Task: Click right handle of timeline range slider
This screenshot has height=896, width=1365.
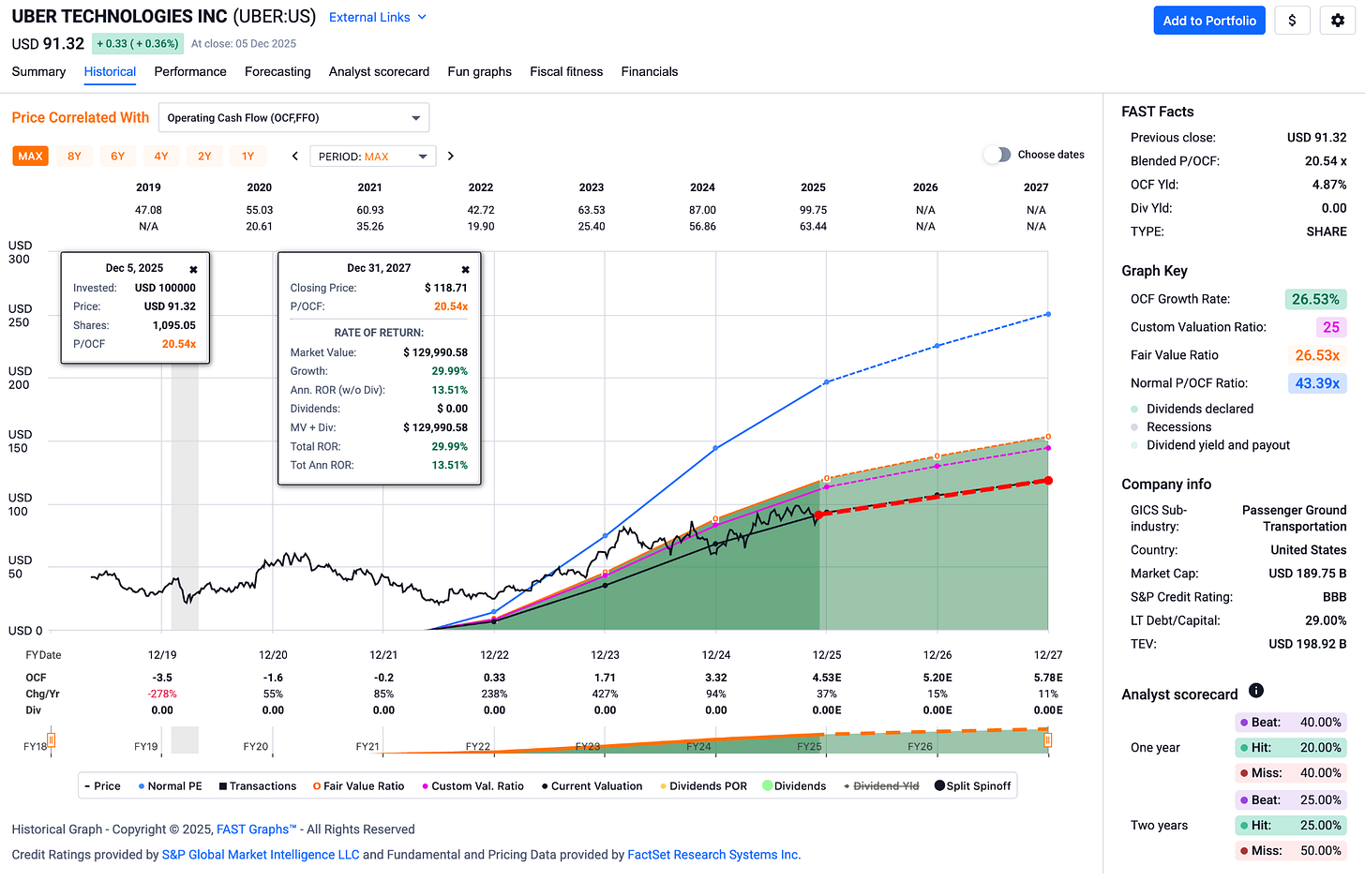Action: pyautogui.click(x=1047, y=740)
